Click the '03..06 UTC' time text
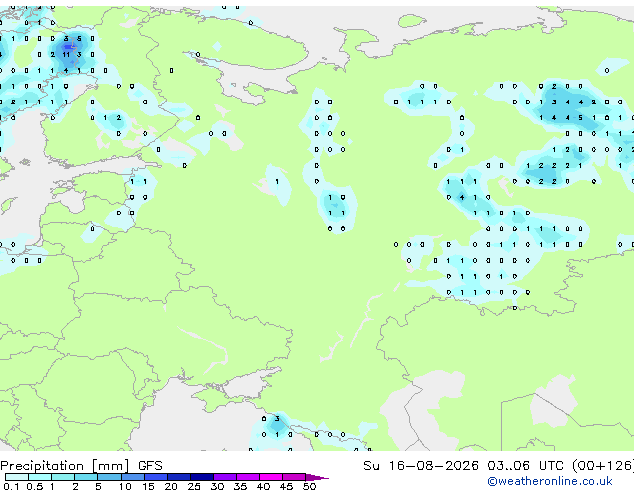This screenshot has width=634, height=490. coord(525,465)
